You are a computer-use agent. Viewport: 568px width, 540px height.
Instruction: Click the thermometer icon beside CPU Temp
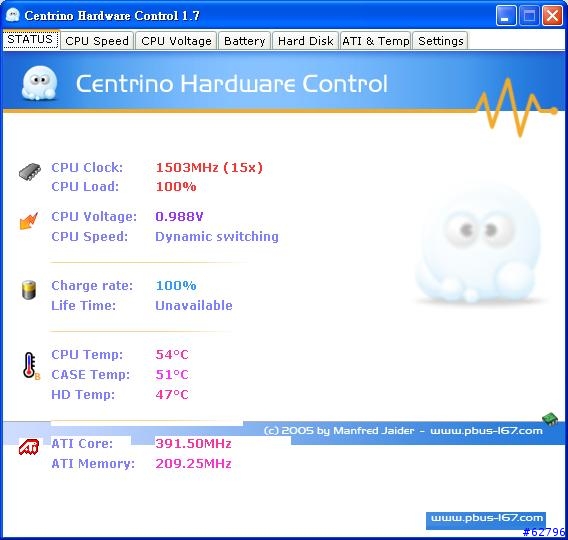[30, 365]
